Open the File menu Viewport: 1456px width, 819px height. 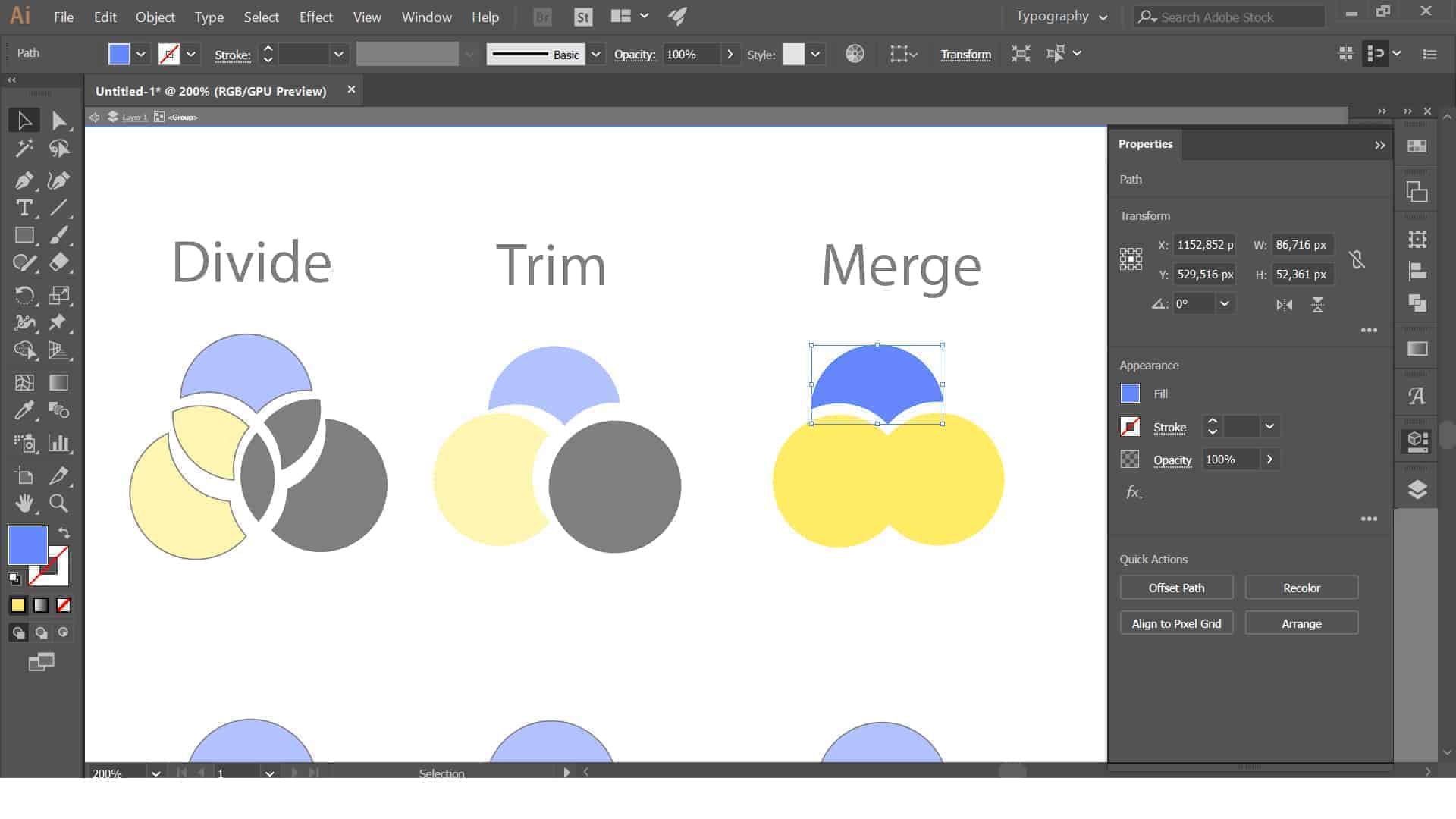[64, 17]
